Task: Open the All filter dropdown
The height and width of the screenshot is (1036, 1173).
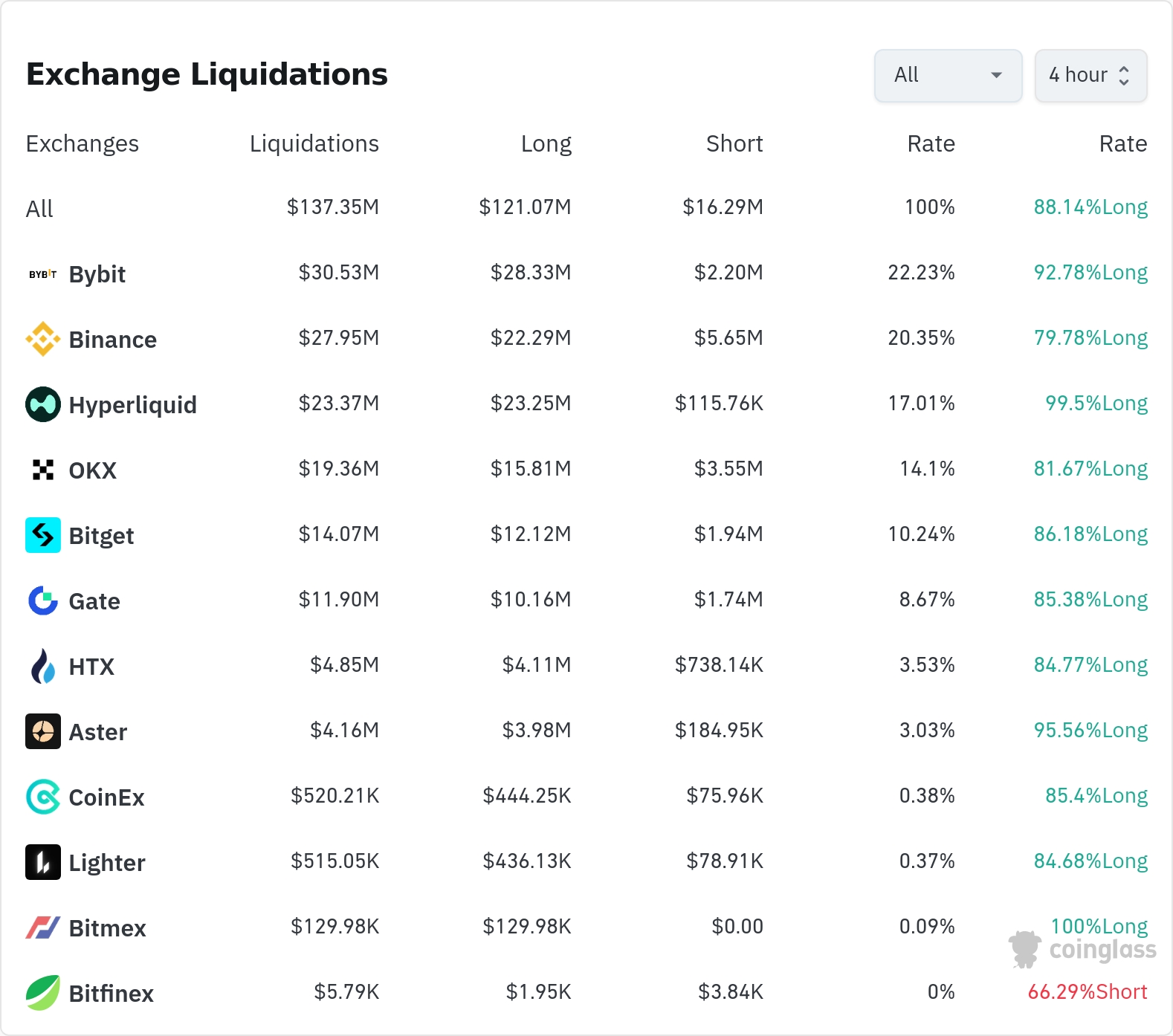Action: tap(948, 75)
